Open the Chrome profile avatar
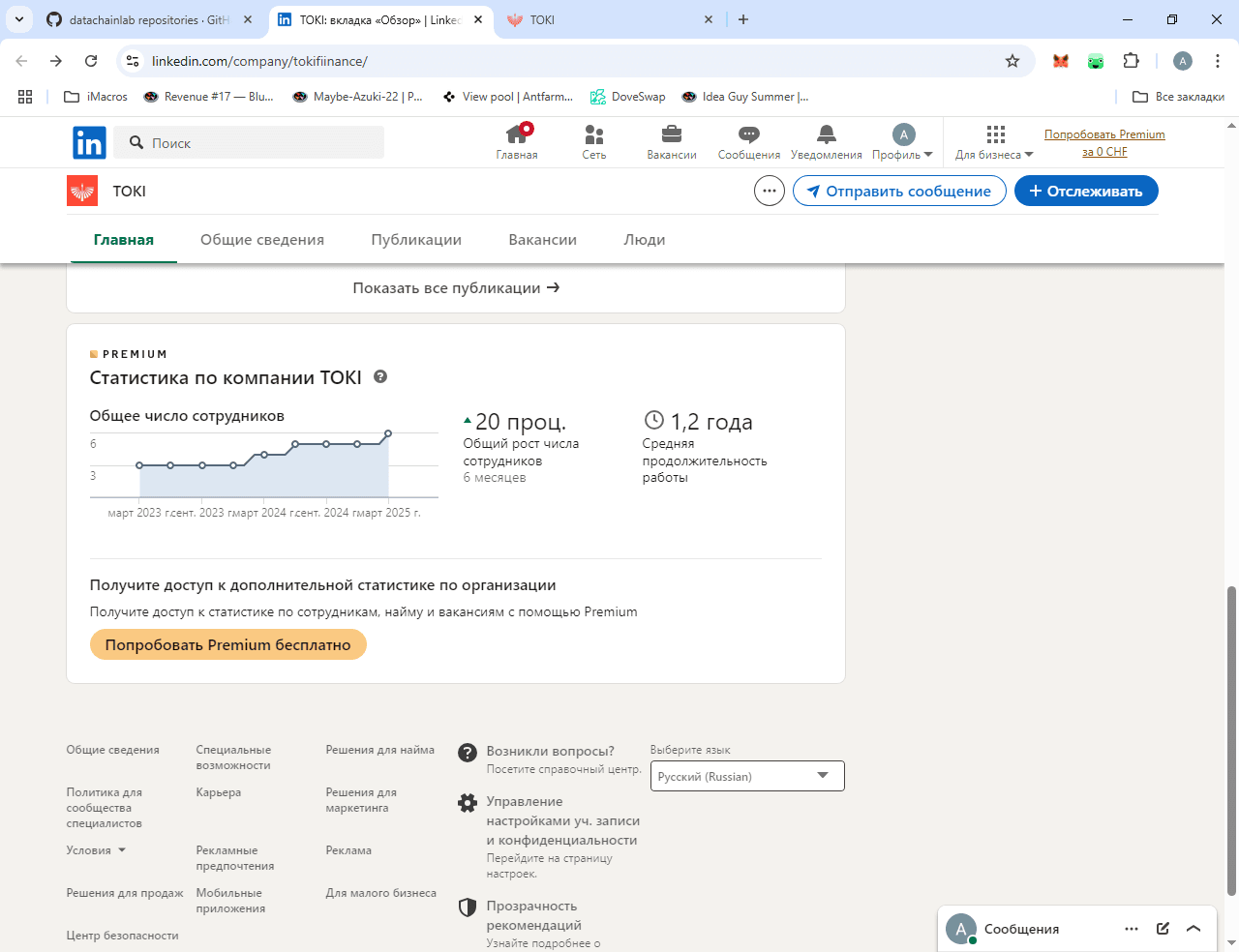1239x952 pixels. [x=1183, y=61]
